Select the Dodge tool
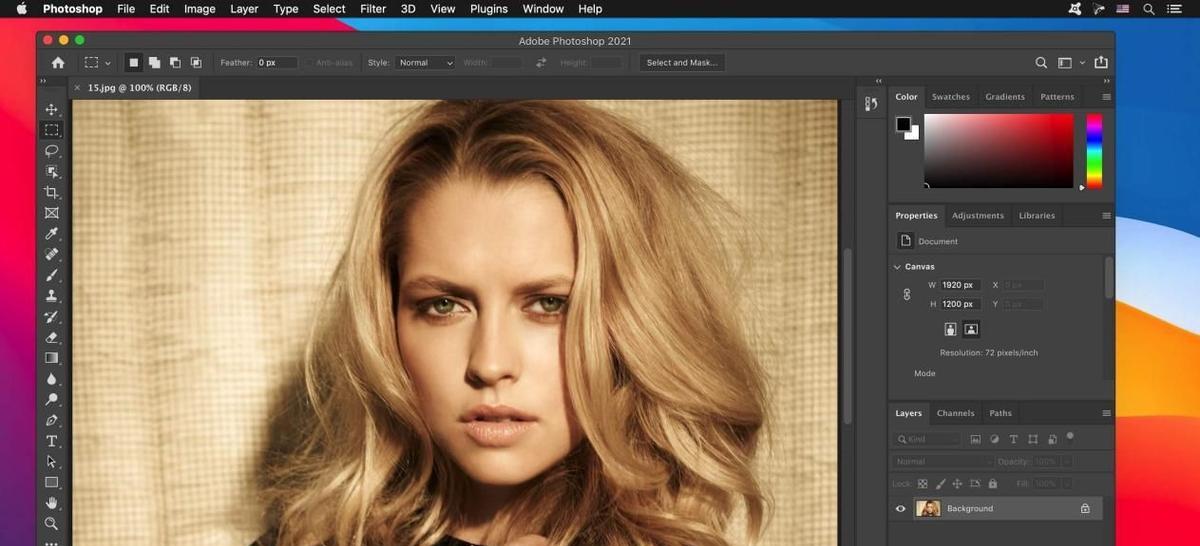 pos(52,399)
